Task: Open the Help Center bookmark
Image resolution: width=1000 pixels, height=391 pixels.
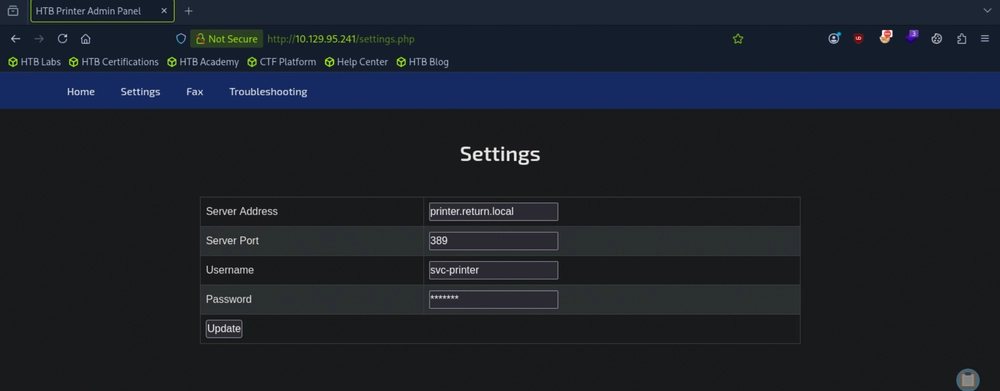Action: click(x=356, y=62)
